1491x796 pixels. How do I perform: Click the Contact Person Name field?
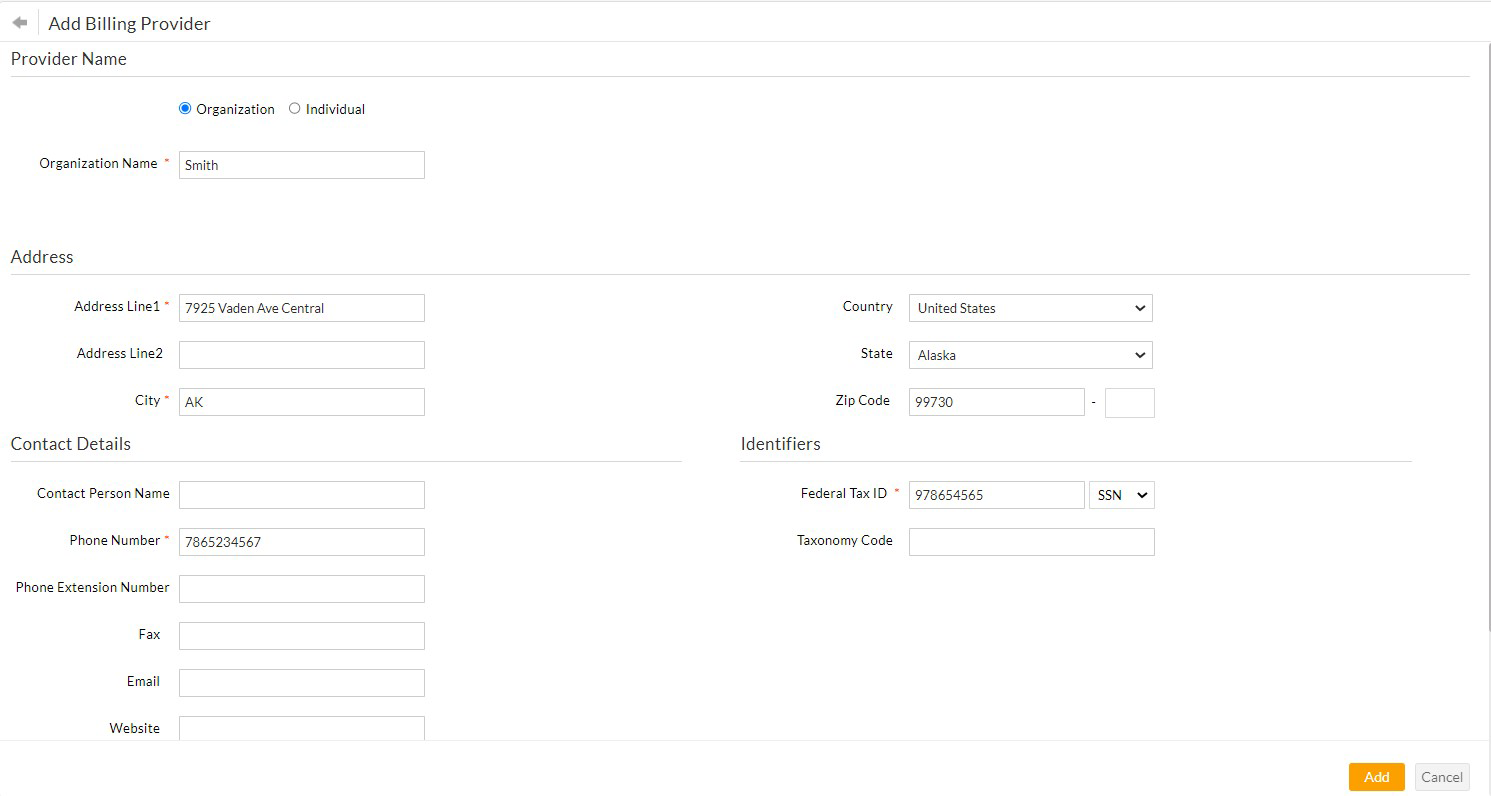pos(301,494)
